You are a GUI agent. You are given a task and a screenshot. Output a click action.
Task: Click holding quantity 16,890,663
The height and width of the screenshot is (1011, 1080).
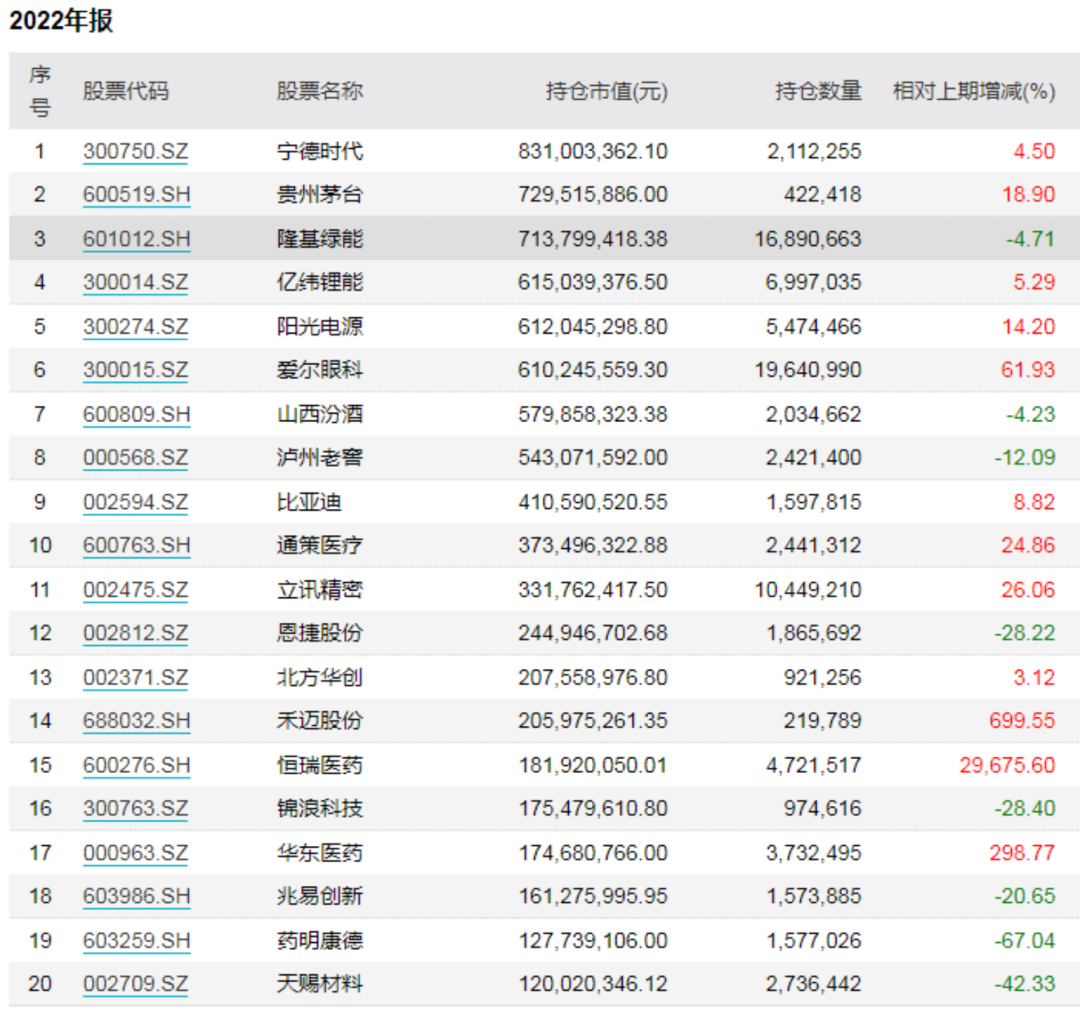coord(807,239)
